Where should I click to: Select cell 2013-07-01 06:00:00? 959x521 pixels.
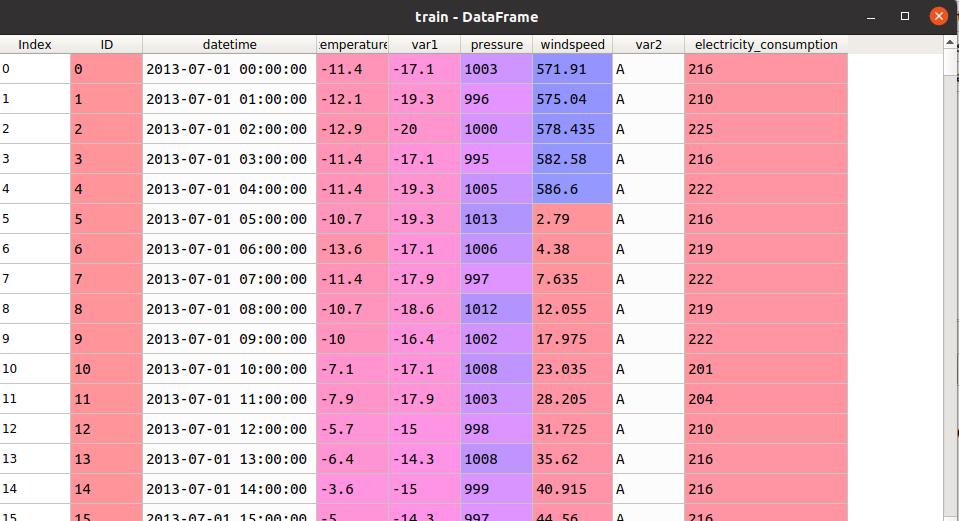[229, 249]
